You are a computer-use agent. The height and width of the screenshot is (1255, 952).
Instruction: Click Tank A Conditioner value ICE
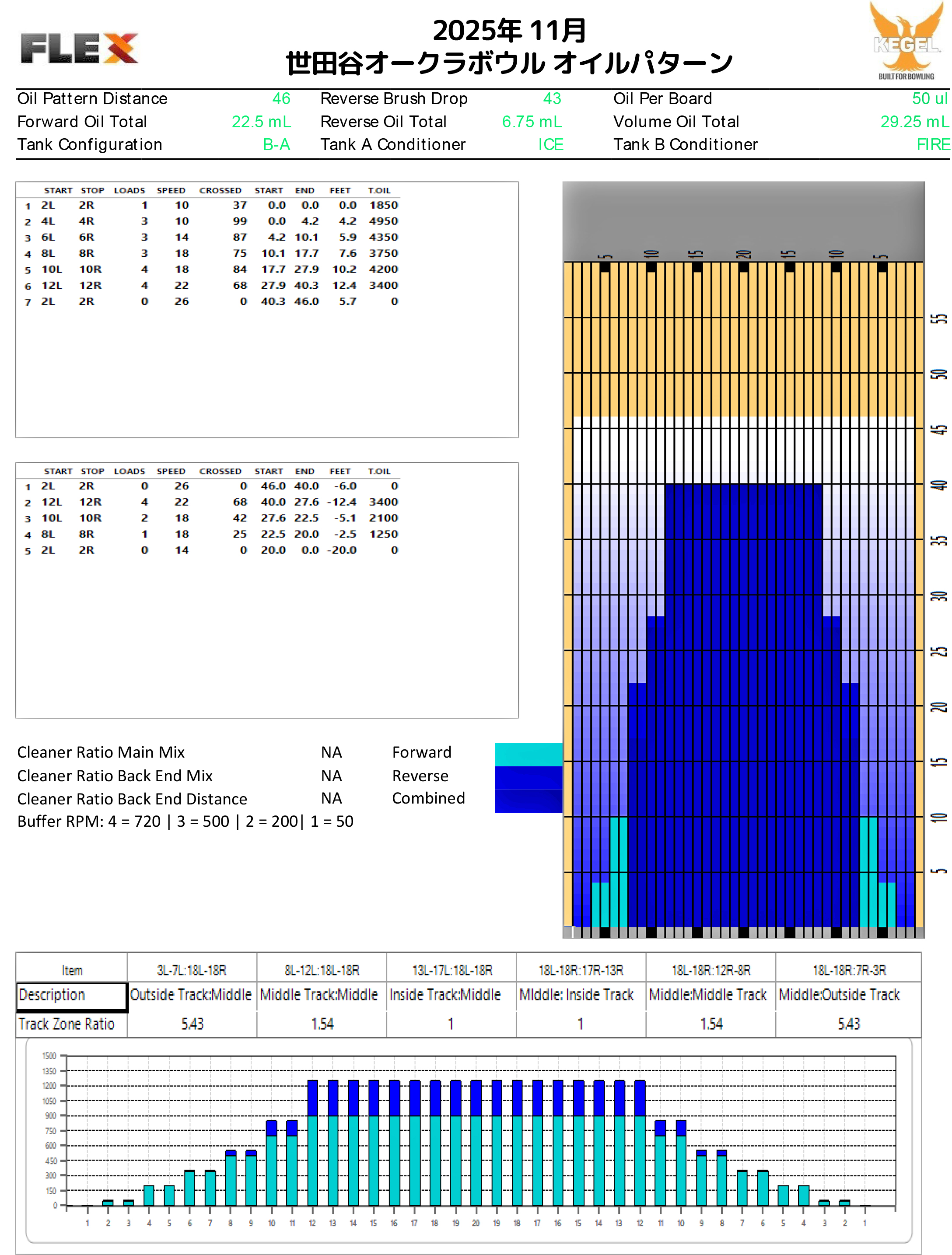(x=550, y=145)
